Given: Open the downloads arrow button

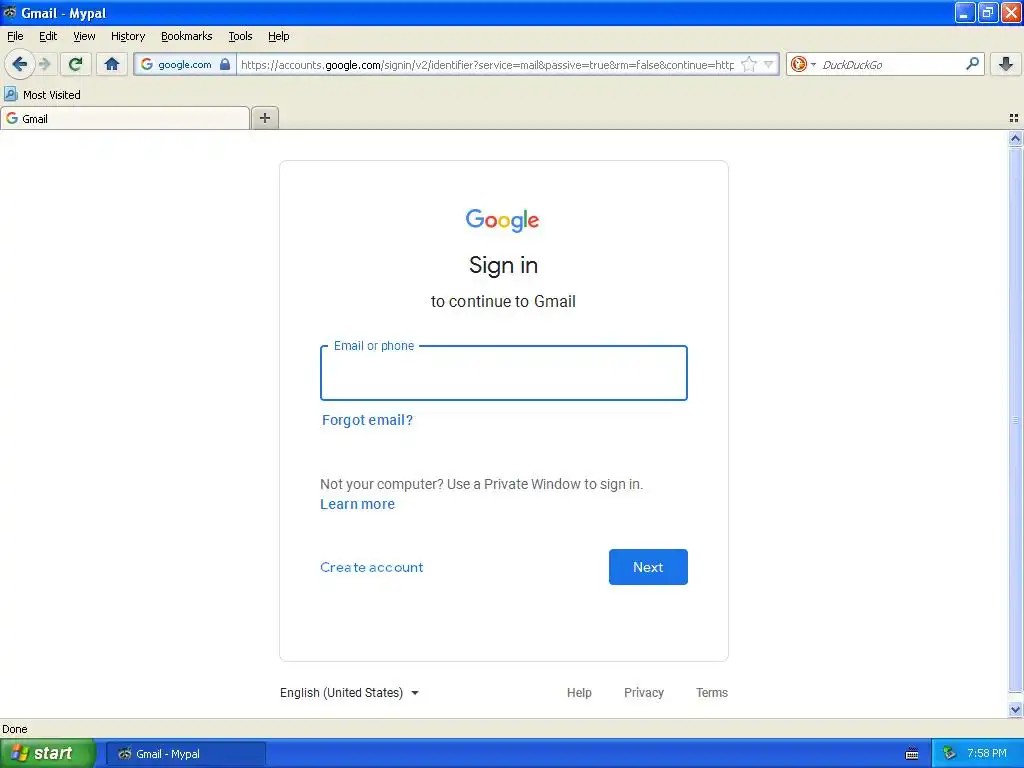Looking at the screenshot, I should (1006, 64).
